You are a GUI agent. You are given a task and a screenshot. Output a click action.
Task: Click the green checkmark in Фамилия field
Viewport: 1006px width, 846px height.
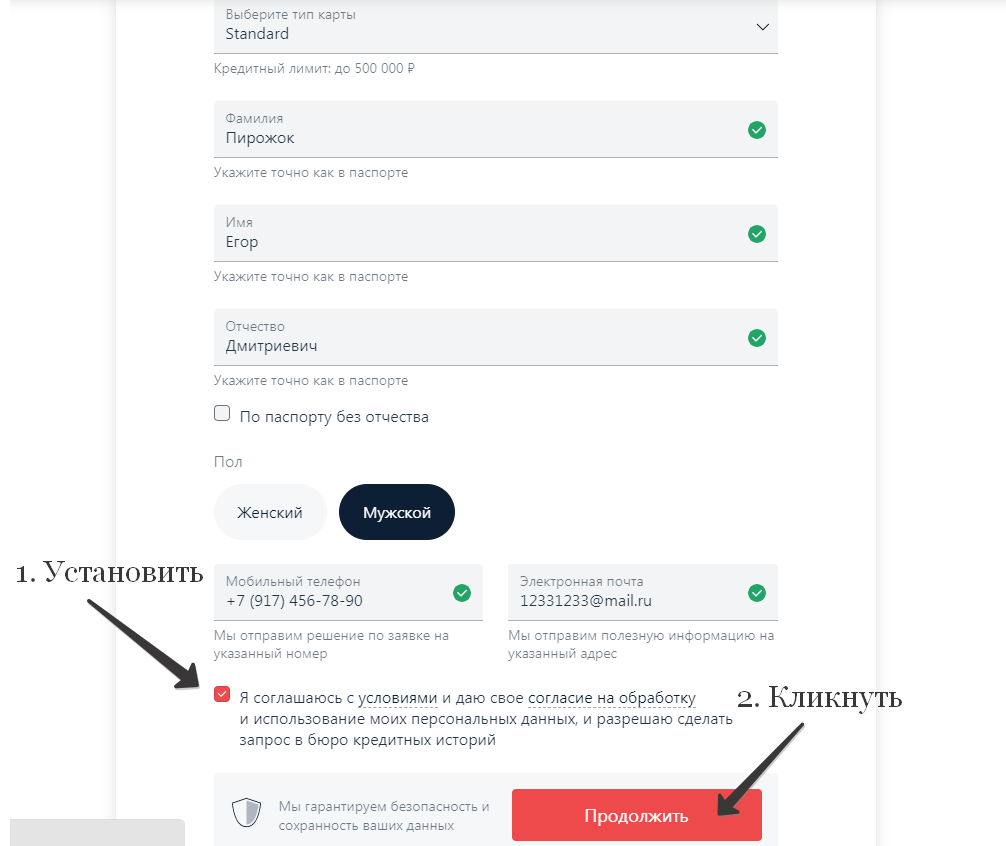[x=757, y=130]
